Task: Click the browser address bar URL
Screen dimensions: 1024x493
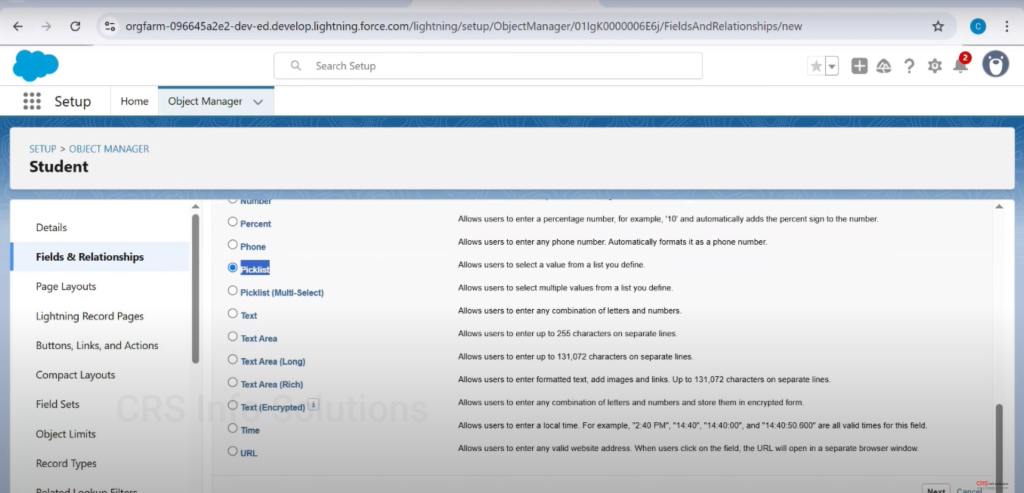Action: [x=463, y=27]
